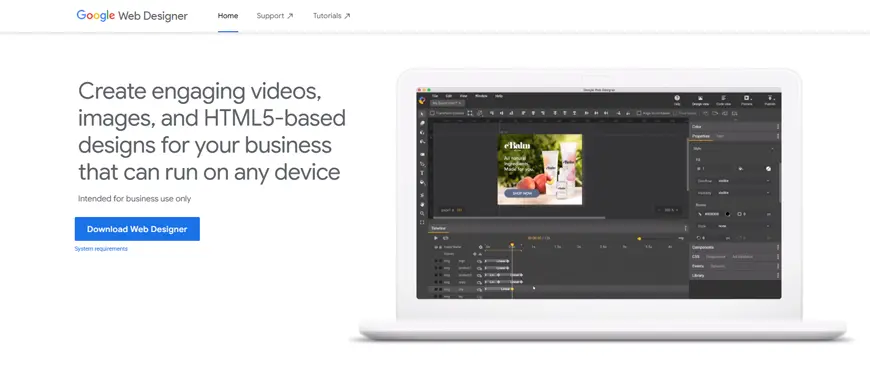
Task: Toggle the timeline loop button
Action: click(x=446, y=238)
